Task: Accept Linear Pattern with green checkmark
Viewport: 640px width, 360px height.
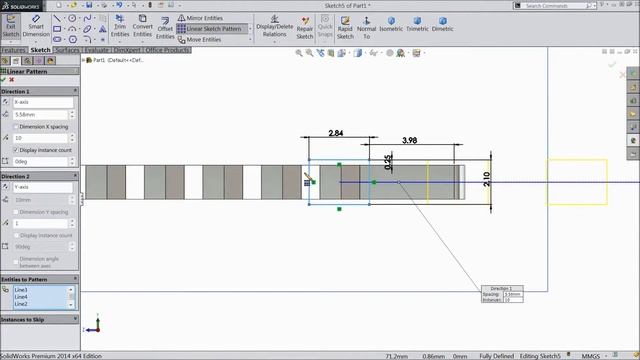Action: (4, 80)
